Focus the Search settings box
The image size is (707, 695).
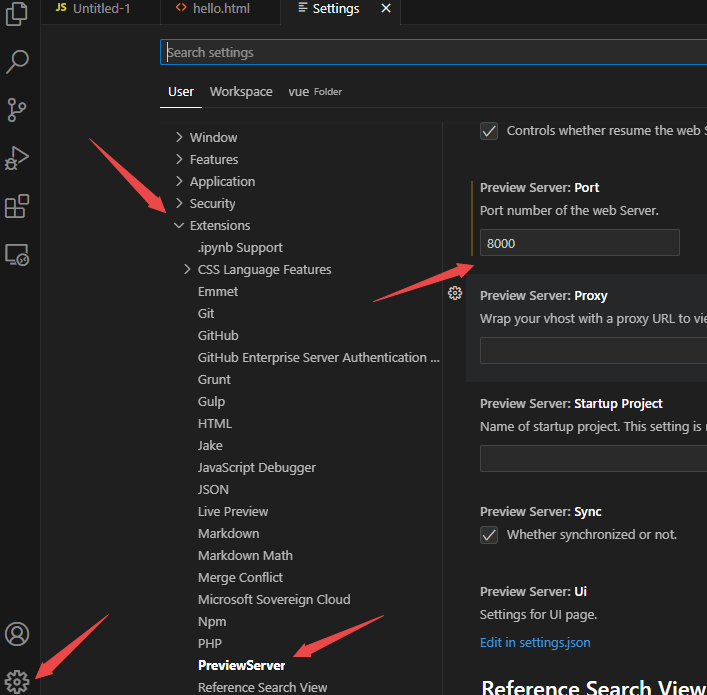click(433, 52)
